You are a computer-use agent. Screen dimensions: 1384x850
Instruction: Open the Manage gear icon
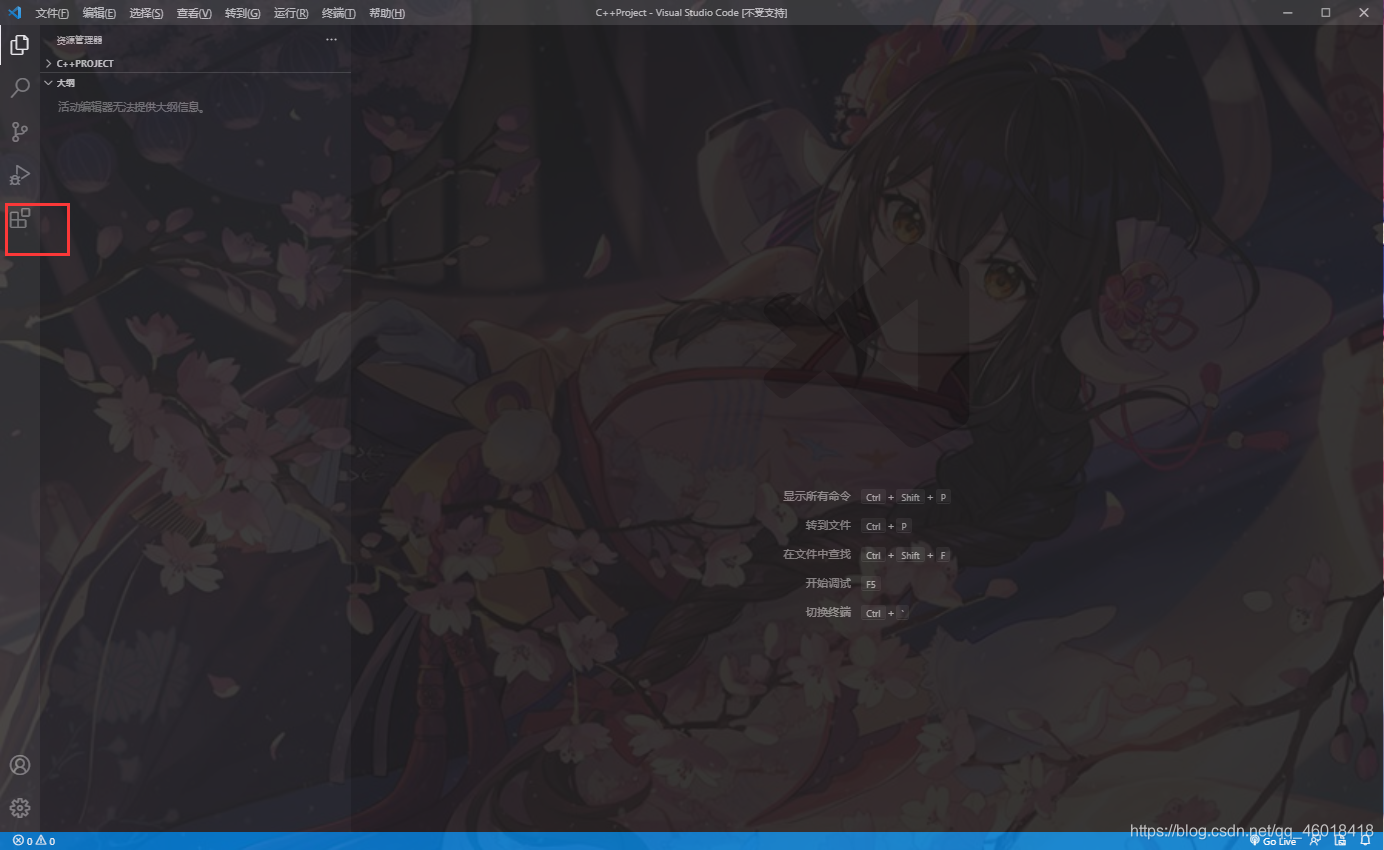pos(19,807)
